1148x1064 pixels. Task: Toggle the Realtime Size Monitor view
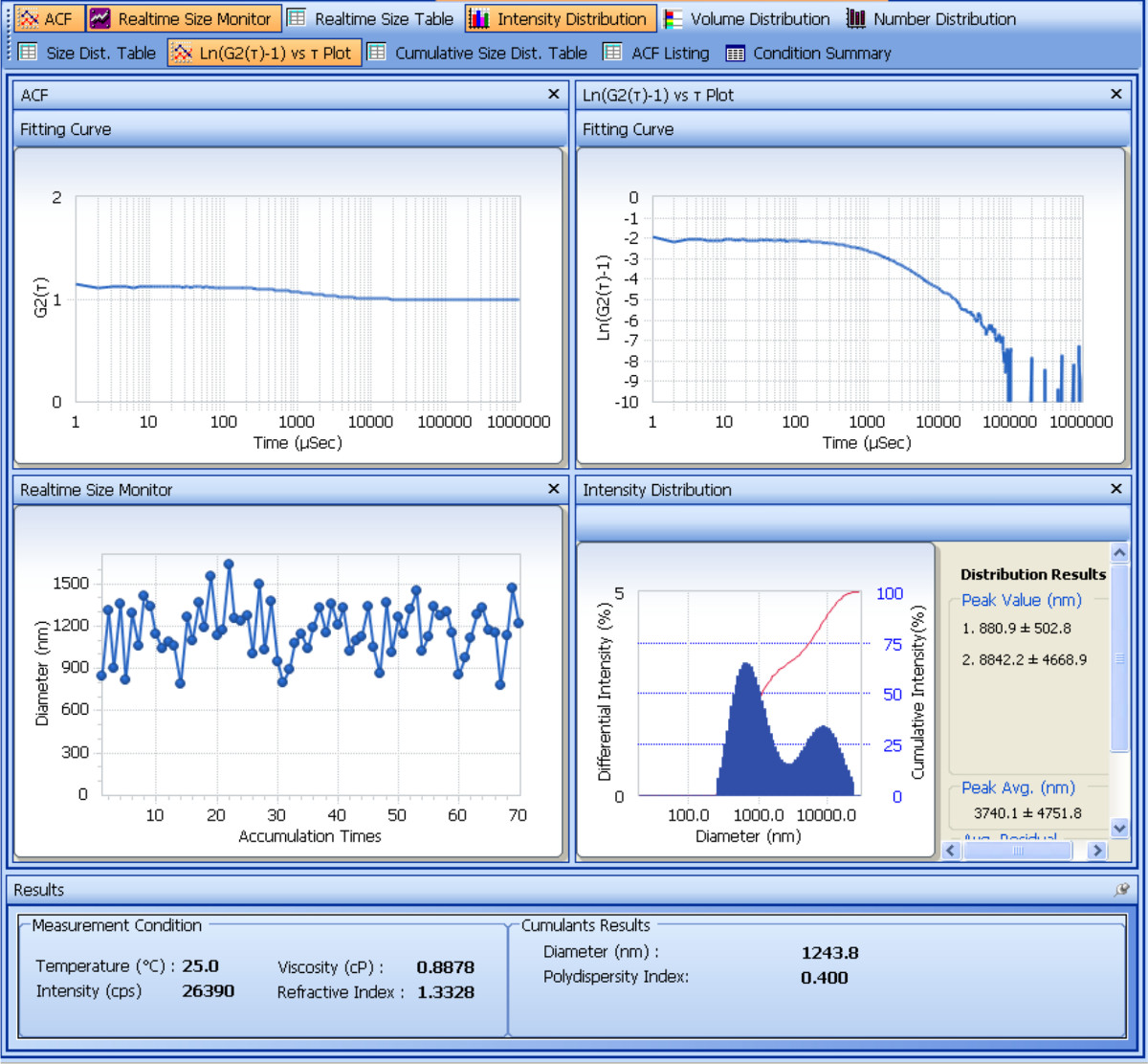[185, 19]
